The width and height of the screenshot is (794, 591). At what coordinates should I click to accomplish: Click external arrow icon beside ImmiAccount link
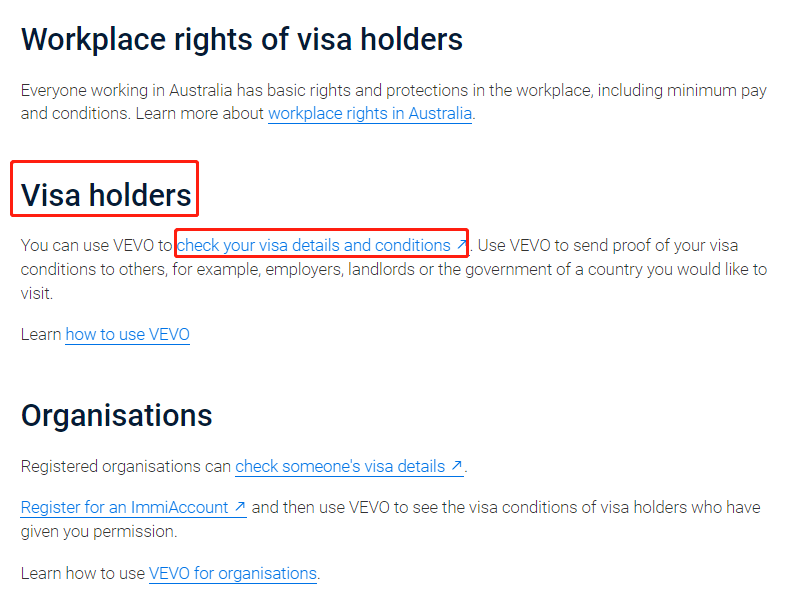click(x=240, y=506)
